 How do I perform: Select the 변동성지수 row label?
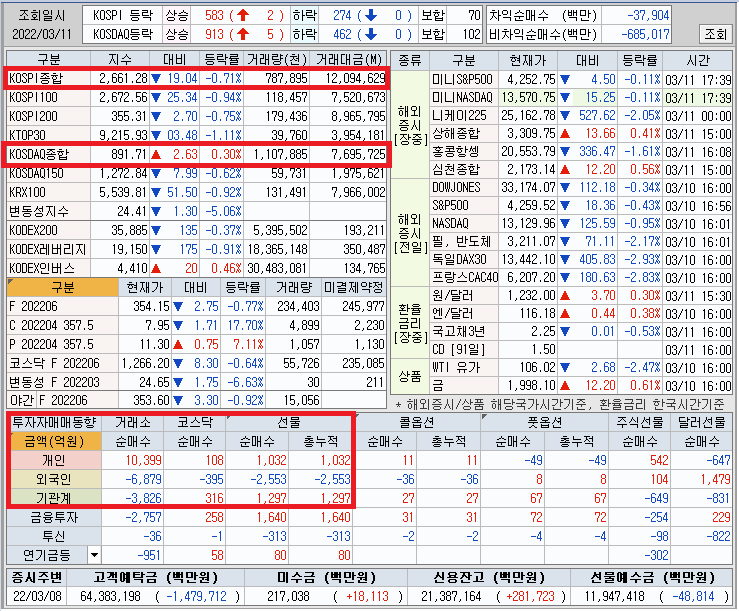[x=39, y=211]
